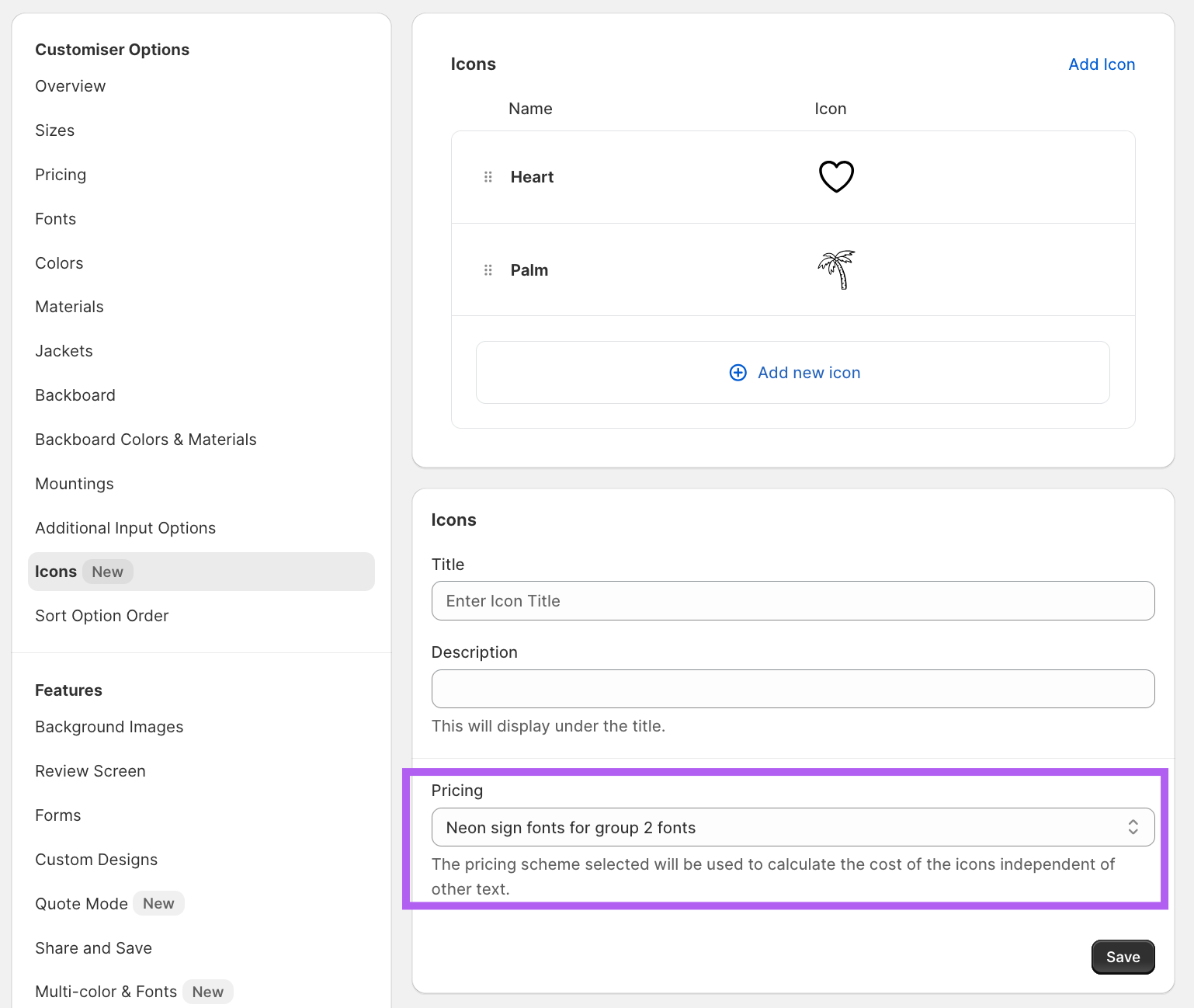
Task: Navigate to Backboard Colors & Materials
Action: pos(146,440)
